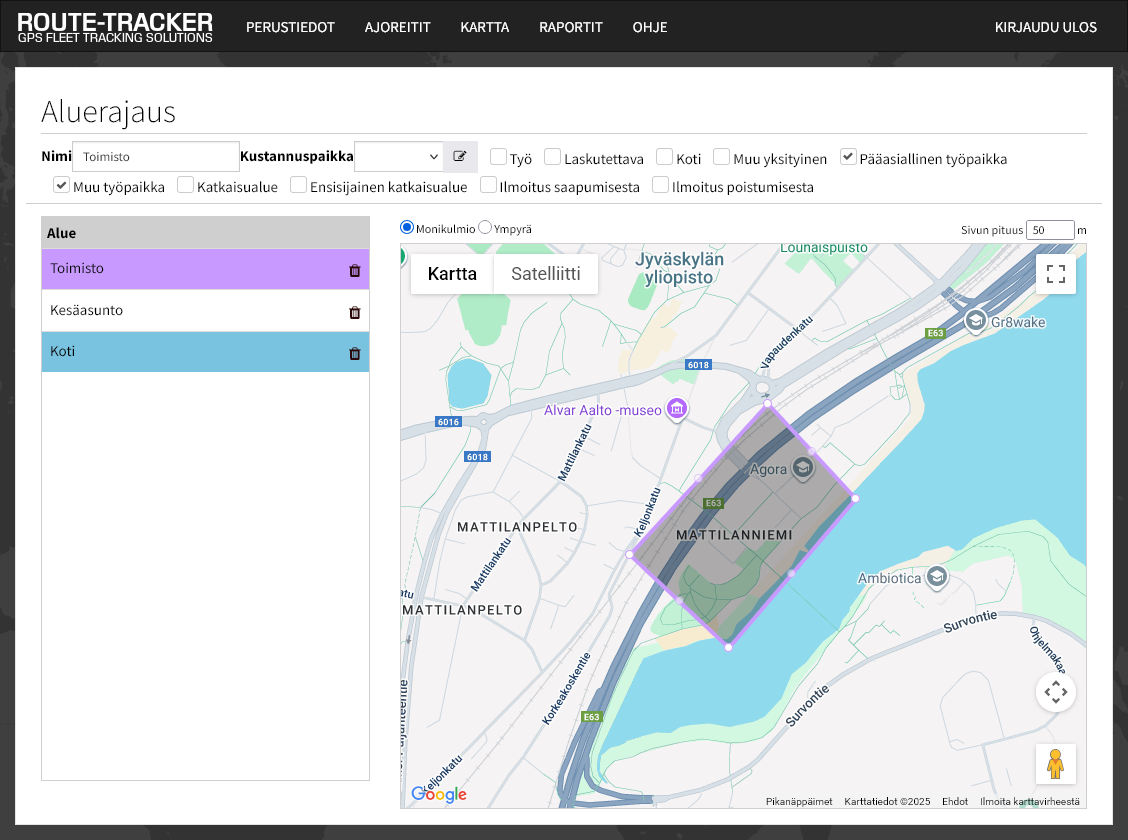Screen dimensions: 1128x840
Task: Open the Raportit menu
Action: point(570,27)
